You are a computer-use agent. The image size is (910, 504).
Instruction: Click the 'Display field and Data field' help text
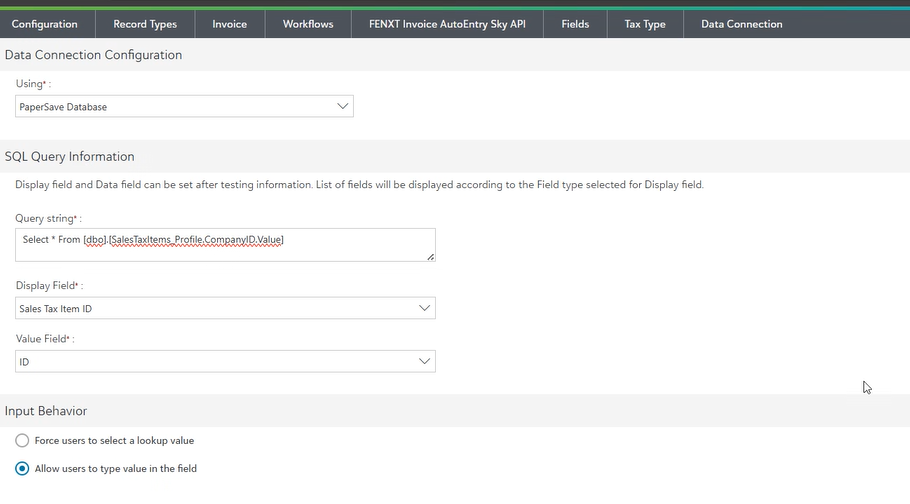359,185
